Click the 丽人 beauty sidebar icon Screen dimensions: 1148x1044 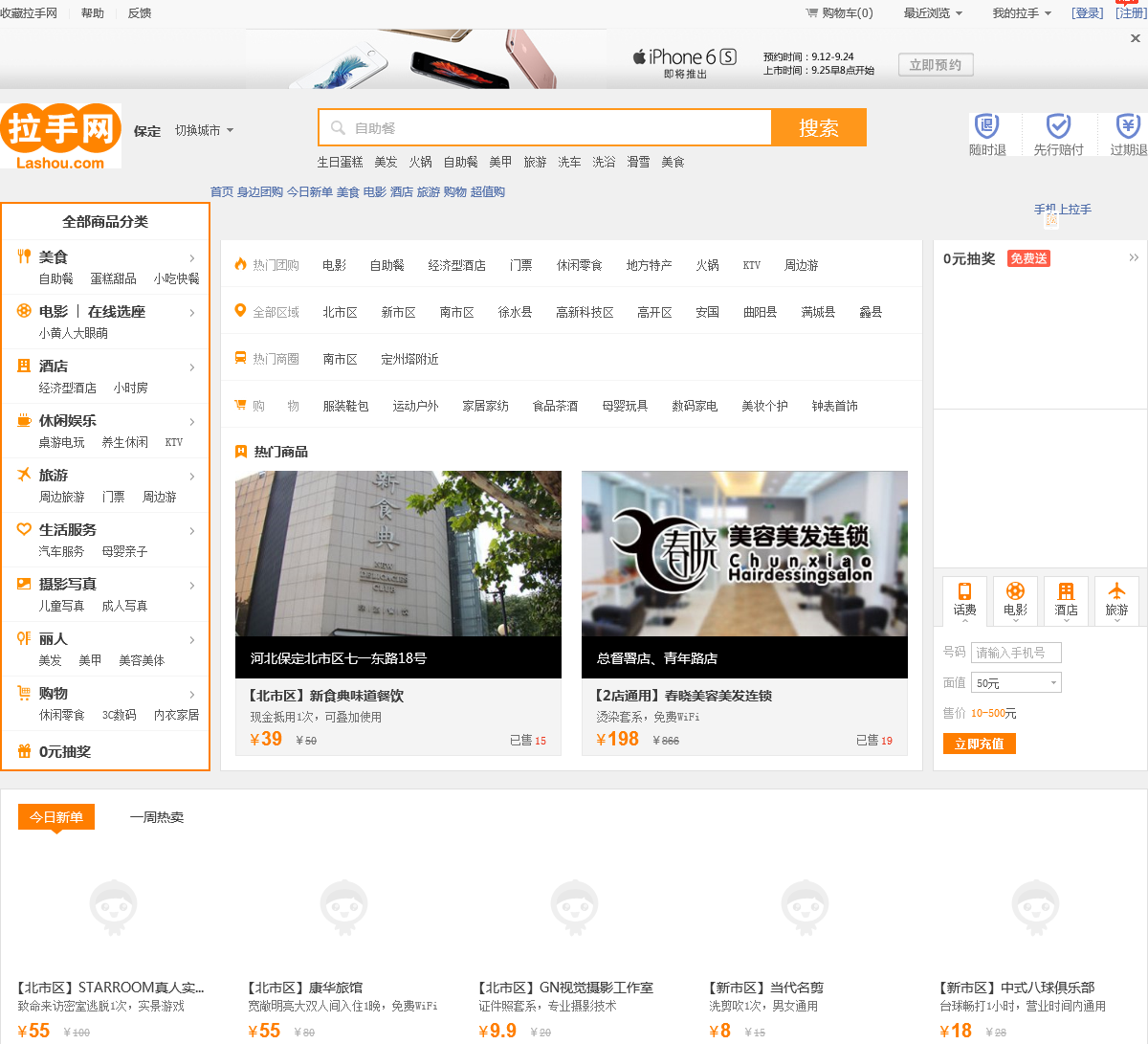[24, 638]
